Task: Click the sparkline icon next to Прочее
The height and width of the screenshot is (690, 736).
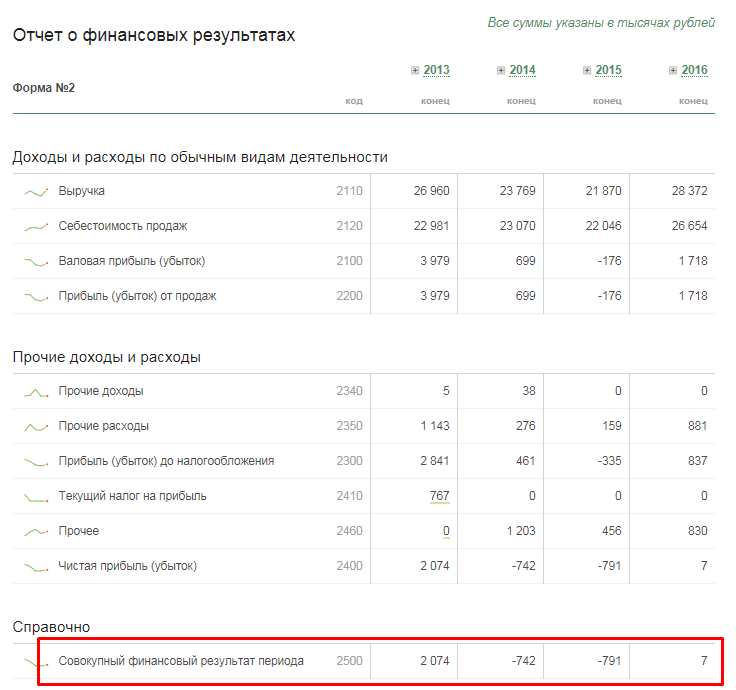Action: (x=36, y=532)
